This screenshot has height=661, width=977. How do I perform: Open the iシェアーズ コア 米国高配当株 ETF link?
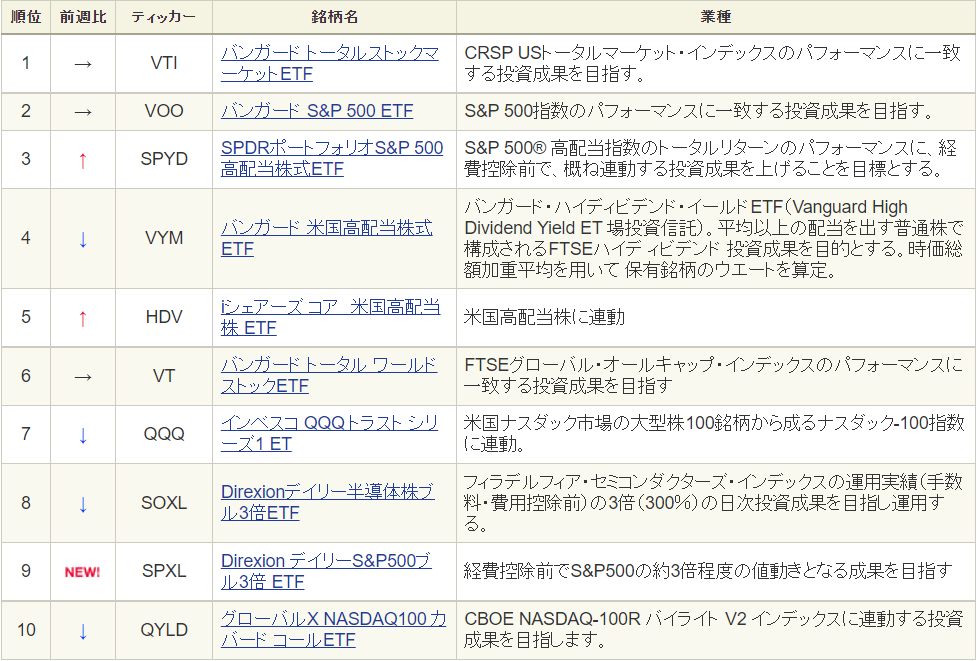tap(330, 317)
